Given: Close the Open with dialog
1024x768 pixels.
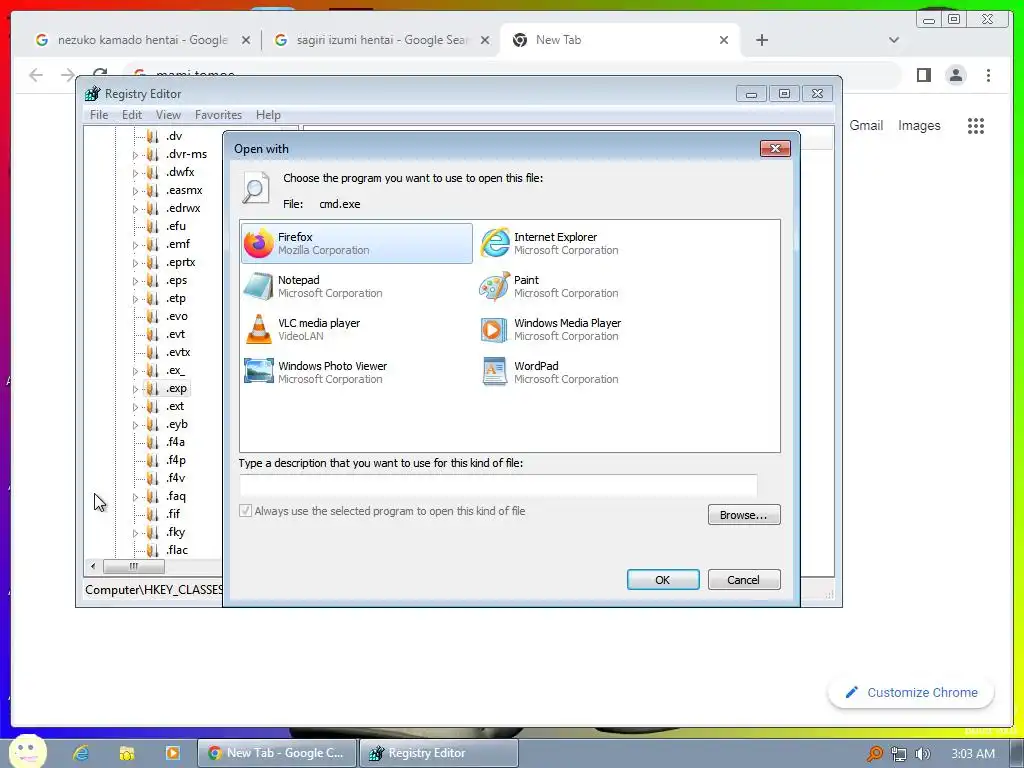Looking at the screenshot, I should 775,149.
